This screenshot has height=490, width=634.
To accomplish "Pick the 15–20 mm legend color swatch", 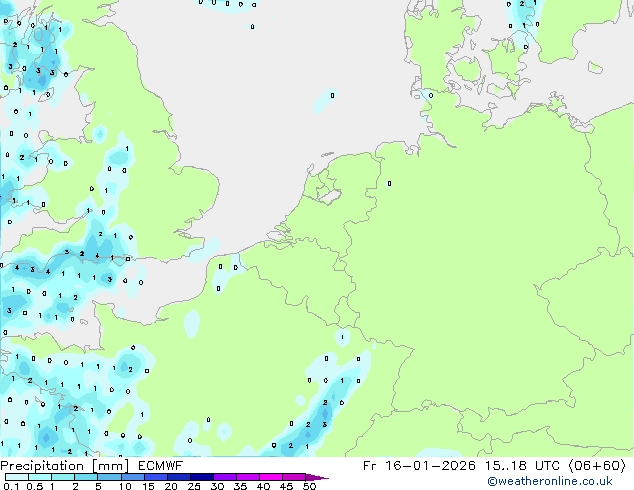I will point(155,477).
